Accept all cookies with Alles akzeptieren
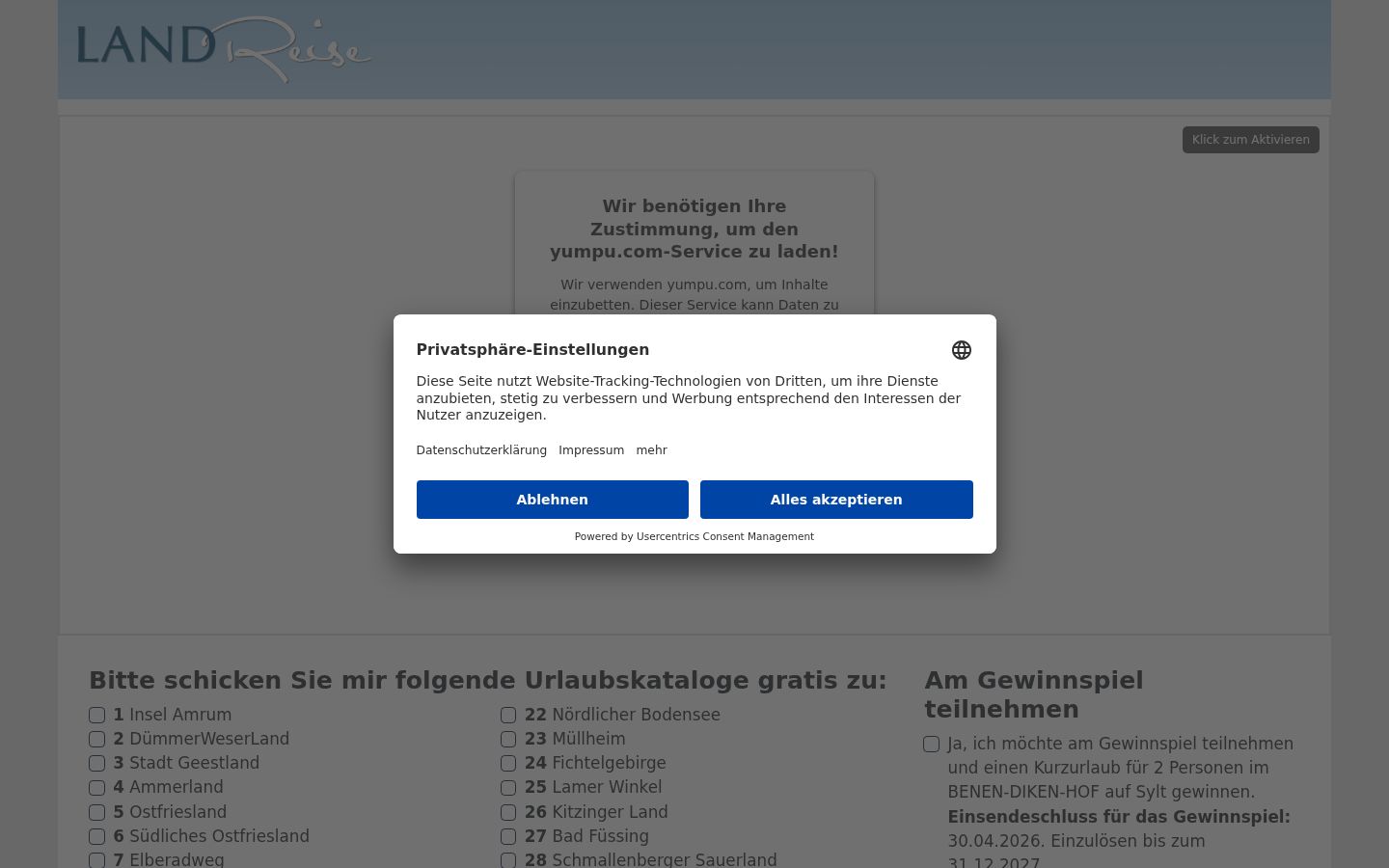The height and width of the screenshot is (868, 1389). [x=836, y=500]
